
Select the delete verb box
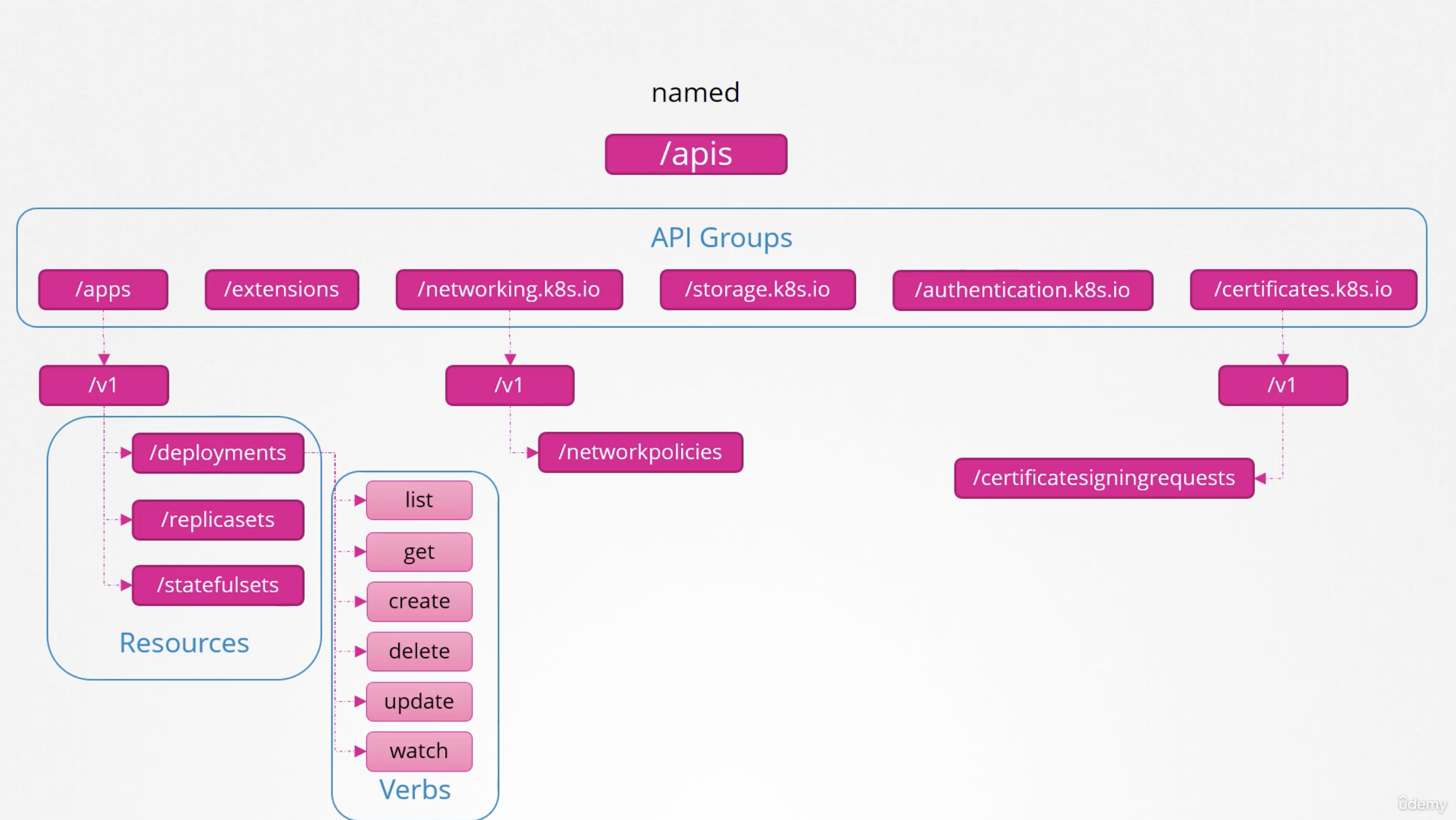click(419, 651)
